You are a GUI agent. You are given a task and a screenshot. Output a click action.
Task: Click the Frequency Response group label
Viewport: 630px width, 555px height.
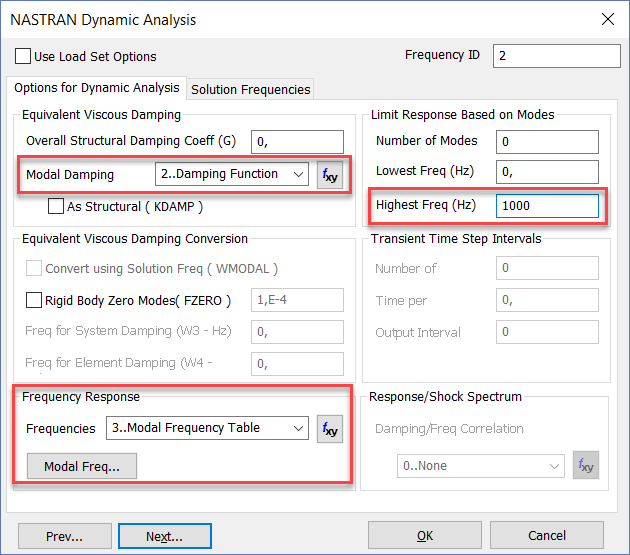tap(81, 397)
